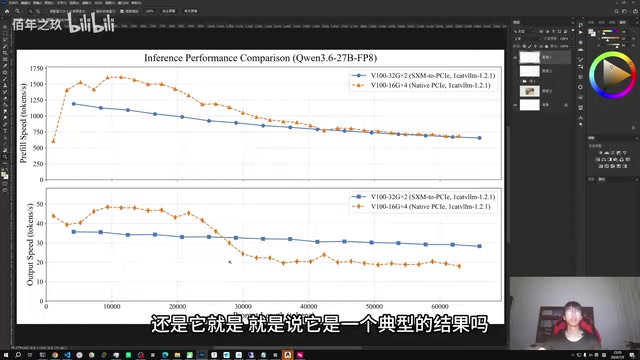Viewport: 640px width, 360px height.
Task: Click the Home icon in the options bar
Action: 7,11
